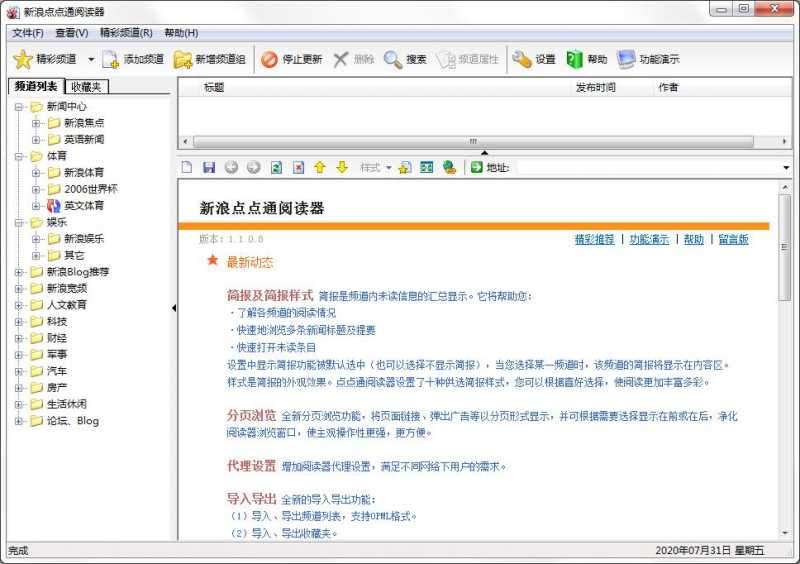Select the 人文教育 folder

point(59,305)
